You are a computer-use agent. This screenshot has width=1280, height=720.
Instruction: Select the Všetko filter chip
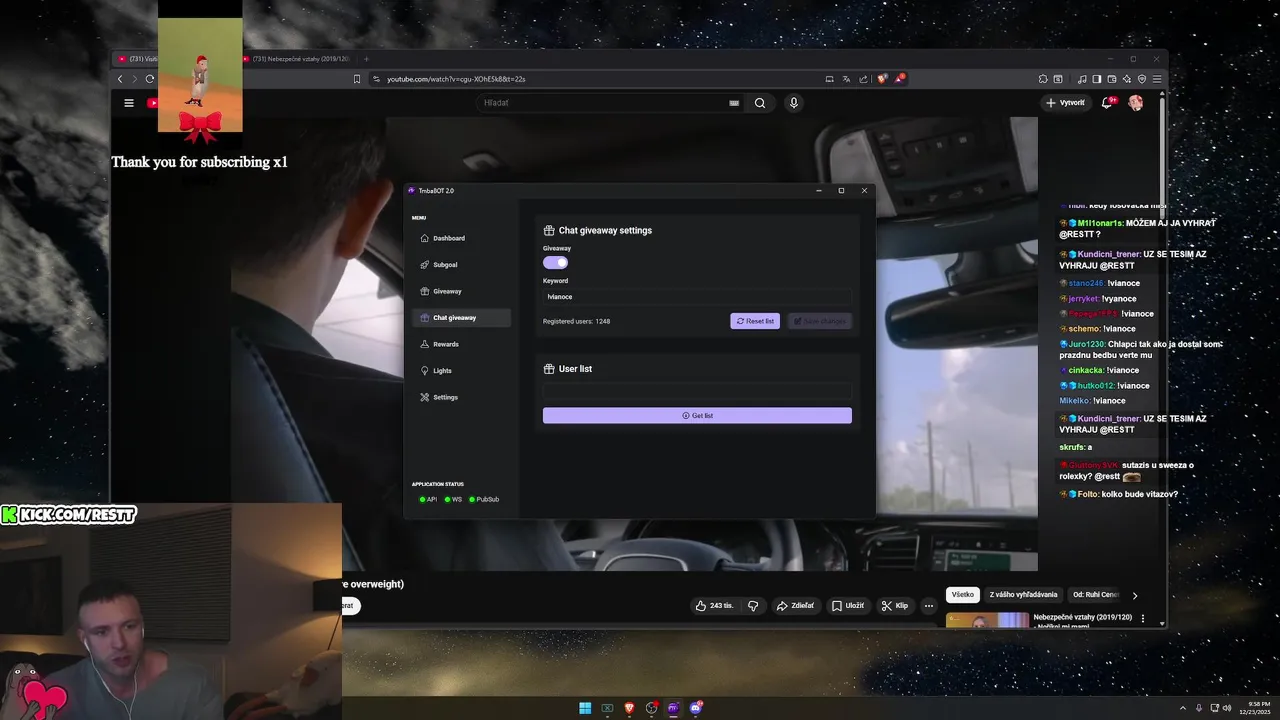click(962, 595)
